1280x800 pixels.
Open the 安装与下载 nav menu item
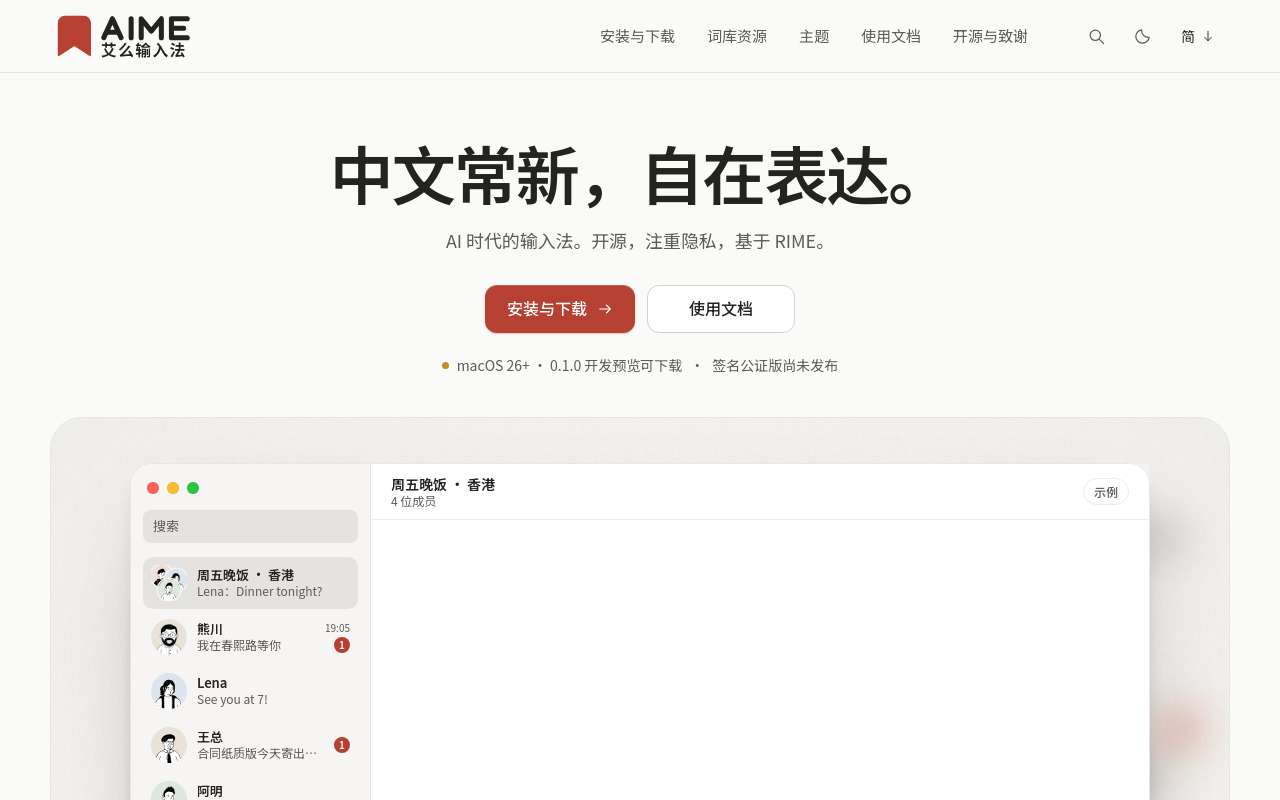pos(637,36)
